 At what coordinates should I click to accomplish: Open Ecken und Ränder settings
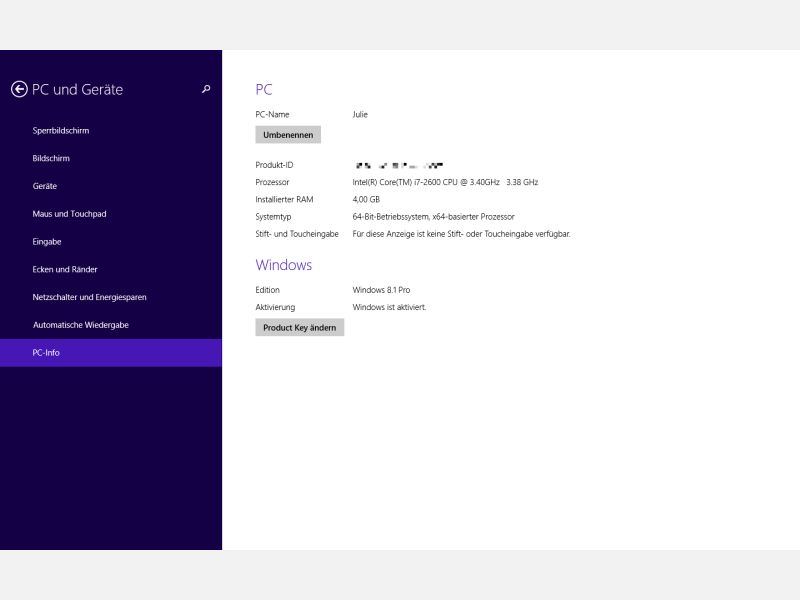[x=65, y=269]
